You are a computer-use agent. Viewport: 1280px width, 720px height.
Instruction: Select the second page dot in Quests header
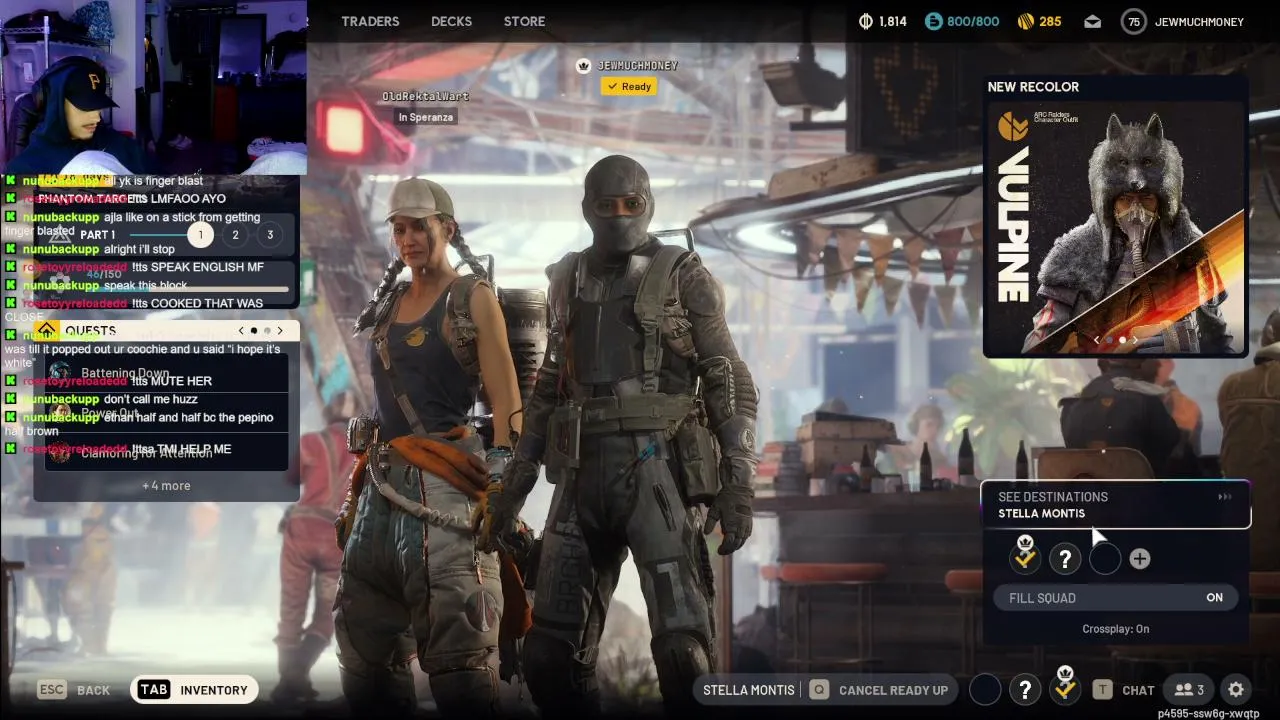(267, 331)
